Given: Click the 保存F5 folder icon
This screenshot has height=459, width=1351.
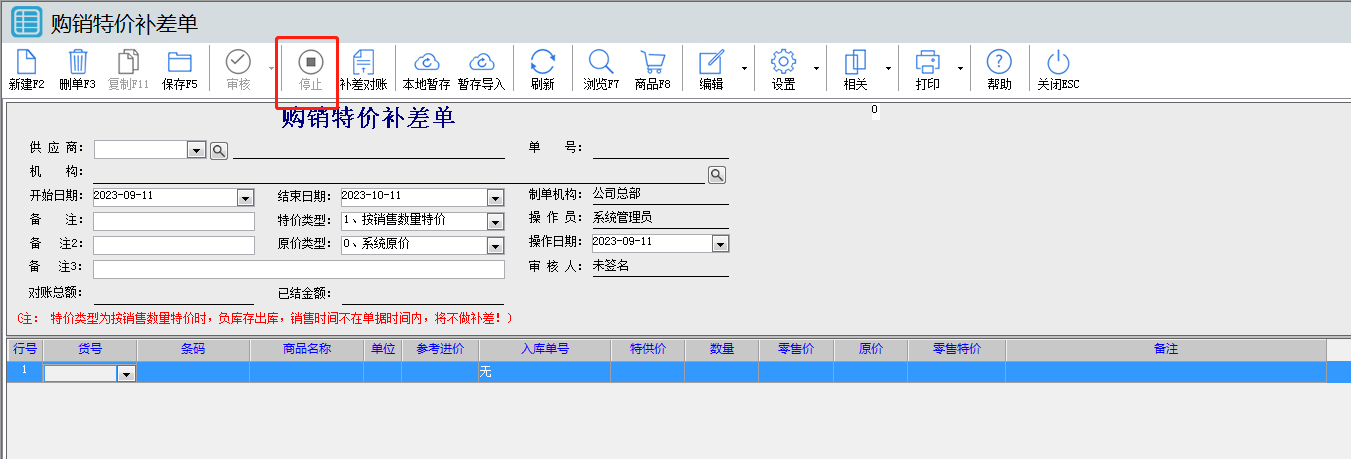Looking at the screenshot, I should [x=179, y=62].
